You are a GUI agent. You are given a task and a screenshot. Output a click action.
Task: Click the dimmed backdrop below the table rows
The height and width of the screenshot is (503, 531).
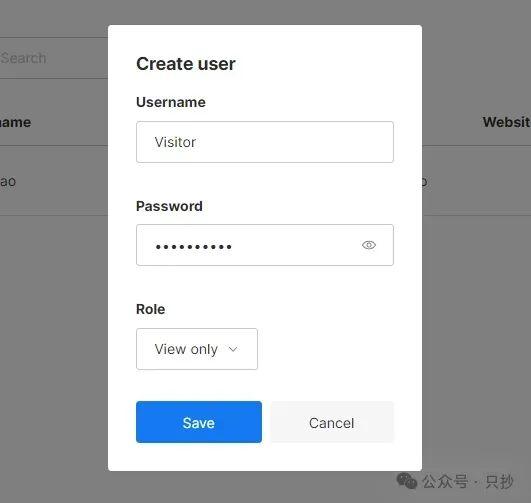pos(54,339)
